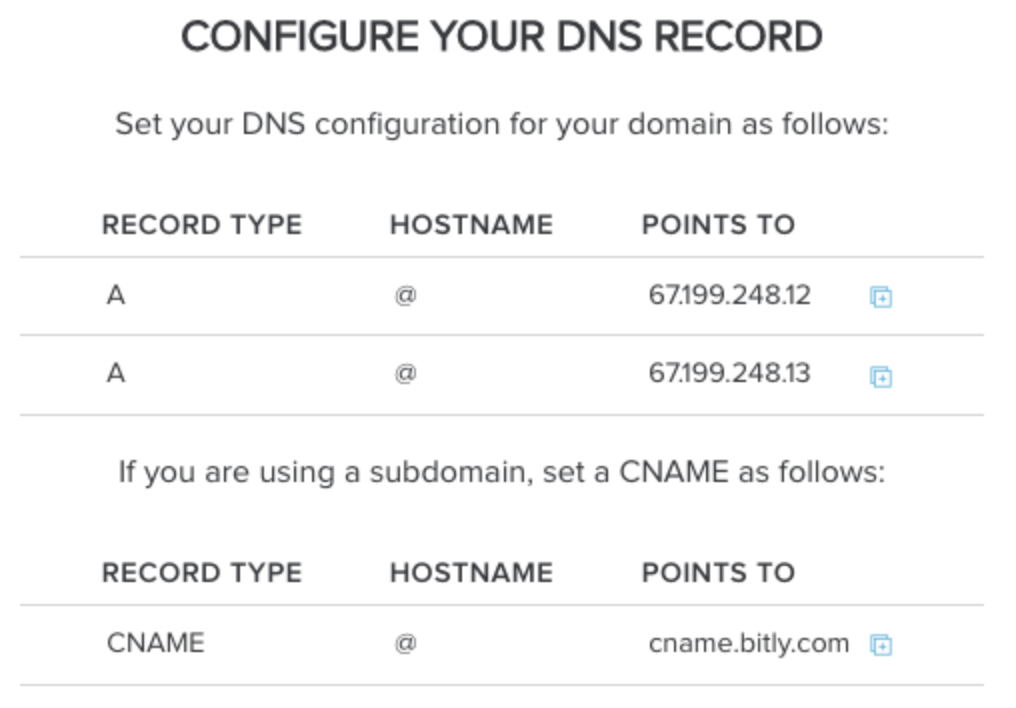Screen dimensions: 1016x708
Task: Click the lower HOSTNAME column header
Action: pos(472,573)
